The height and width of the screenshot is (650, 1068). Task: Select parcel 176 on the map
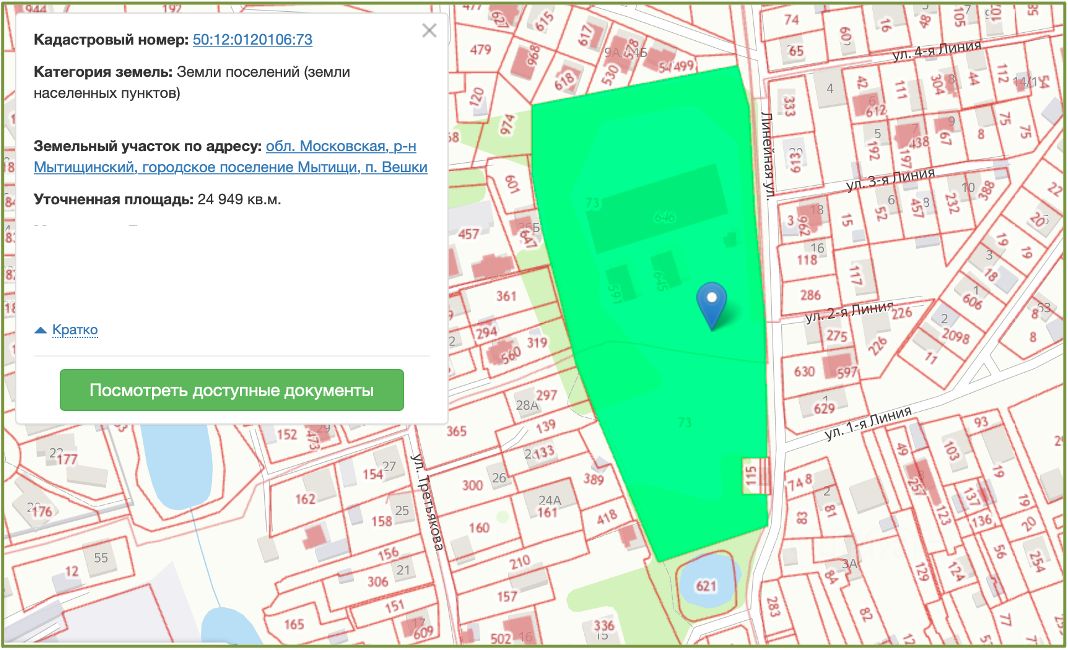(42, 510)
